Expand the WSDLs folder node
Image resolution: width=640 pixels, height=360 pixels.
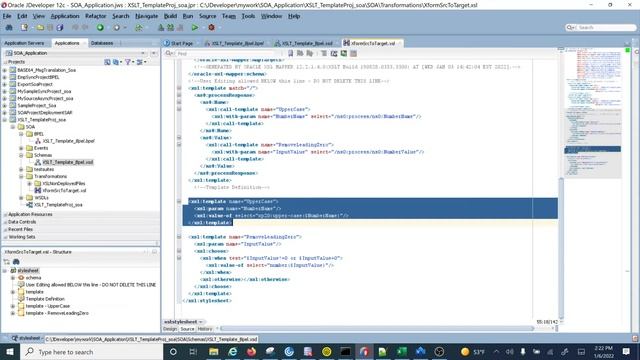point(21,198)
